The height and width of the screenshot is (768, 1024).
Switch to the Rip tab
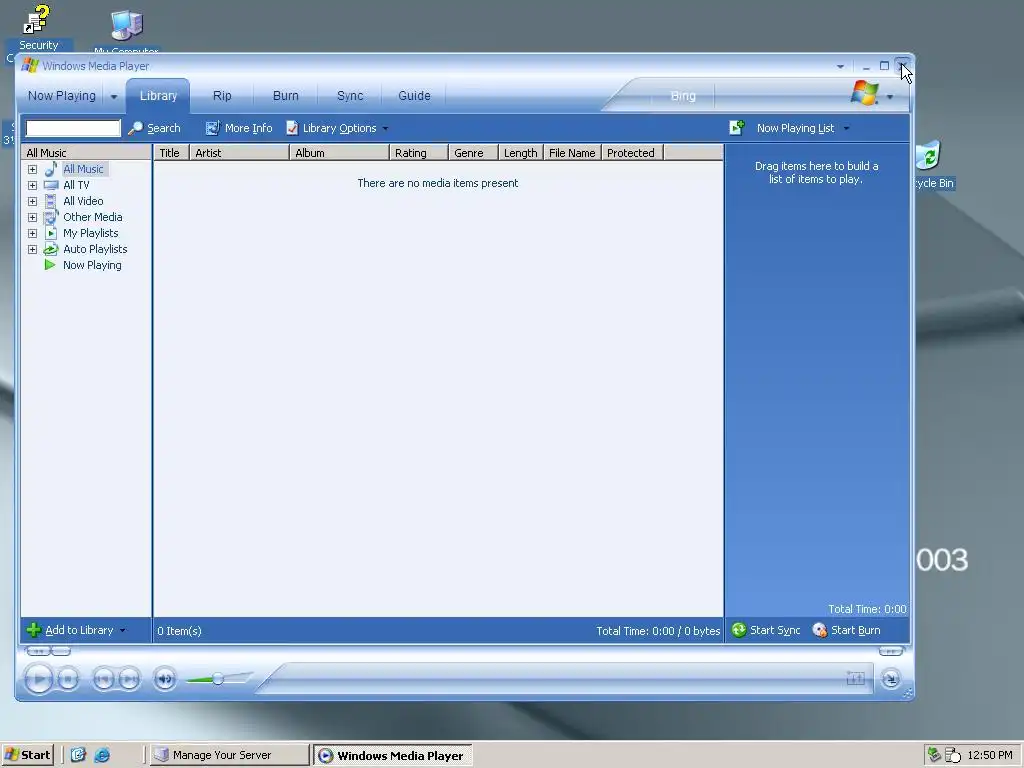coord(222,95)
